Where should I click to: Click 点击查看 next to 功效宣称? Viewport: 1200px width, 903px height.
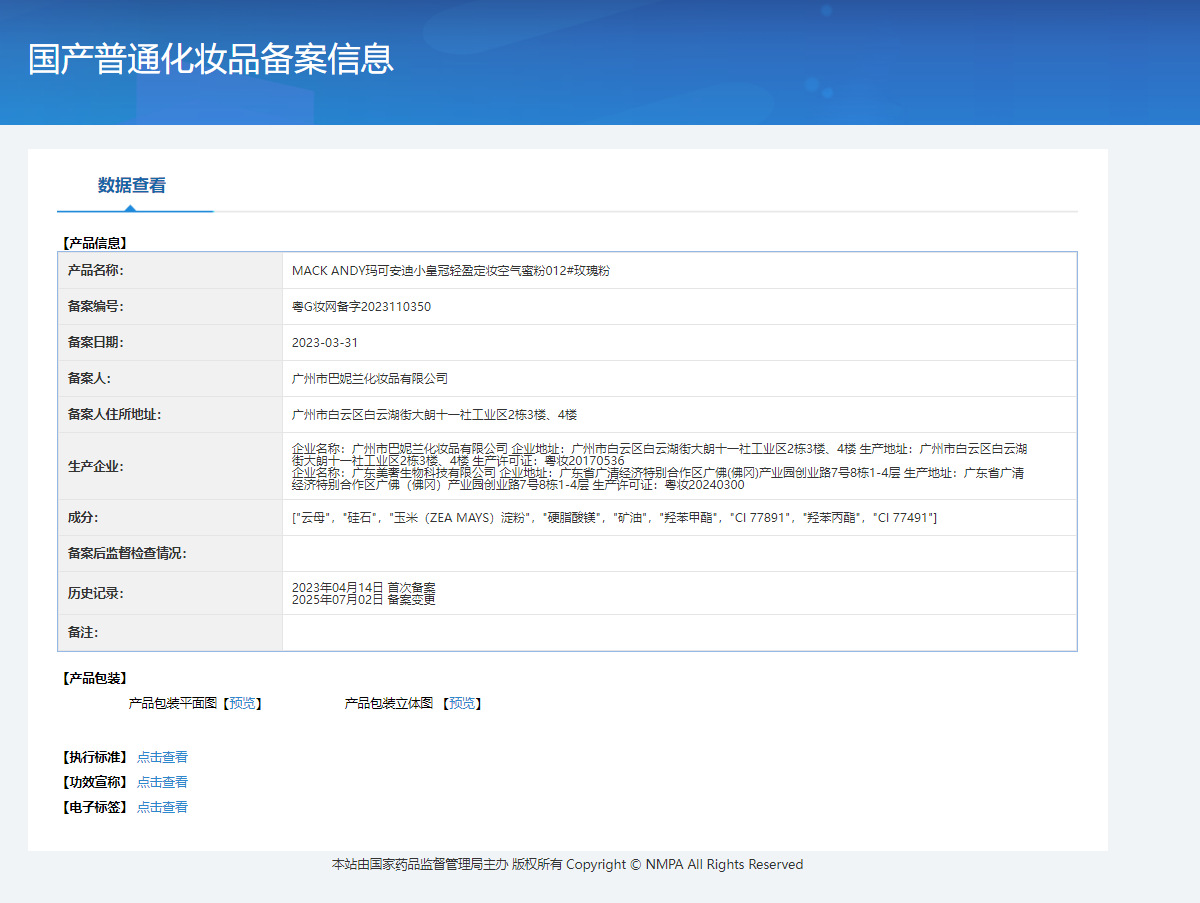[x=162, y=782]
